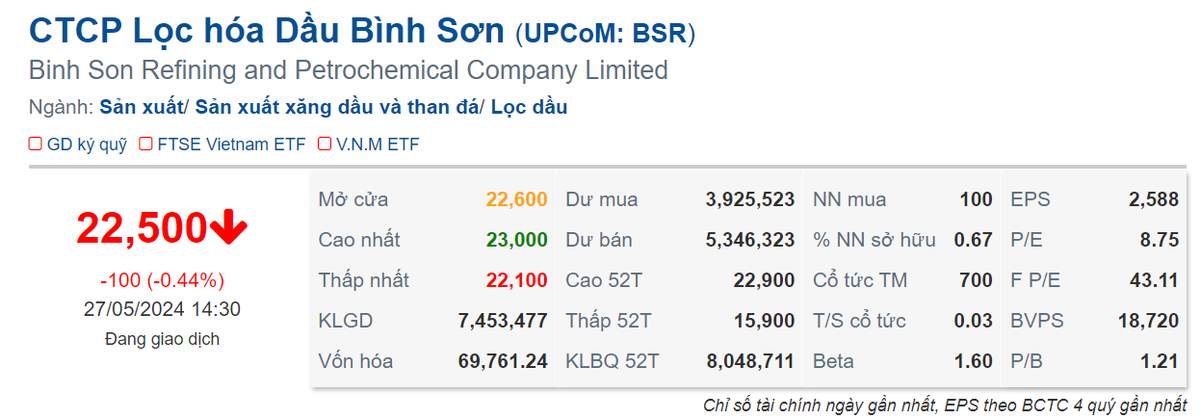1200x420 pixels.
Task: Click the Thấp nhất value 22,100
Action: (517, 280)
